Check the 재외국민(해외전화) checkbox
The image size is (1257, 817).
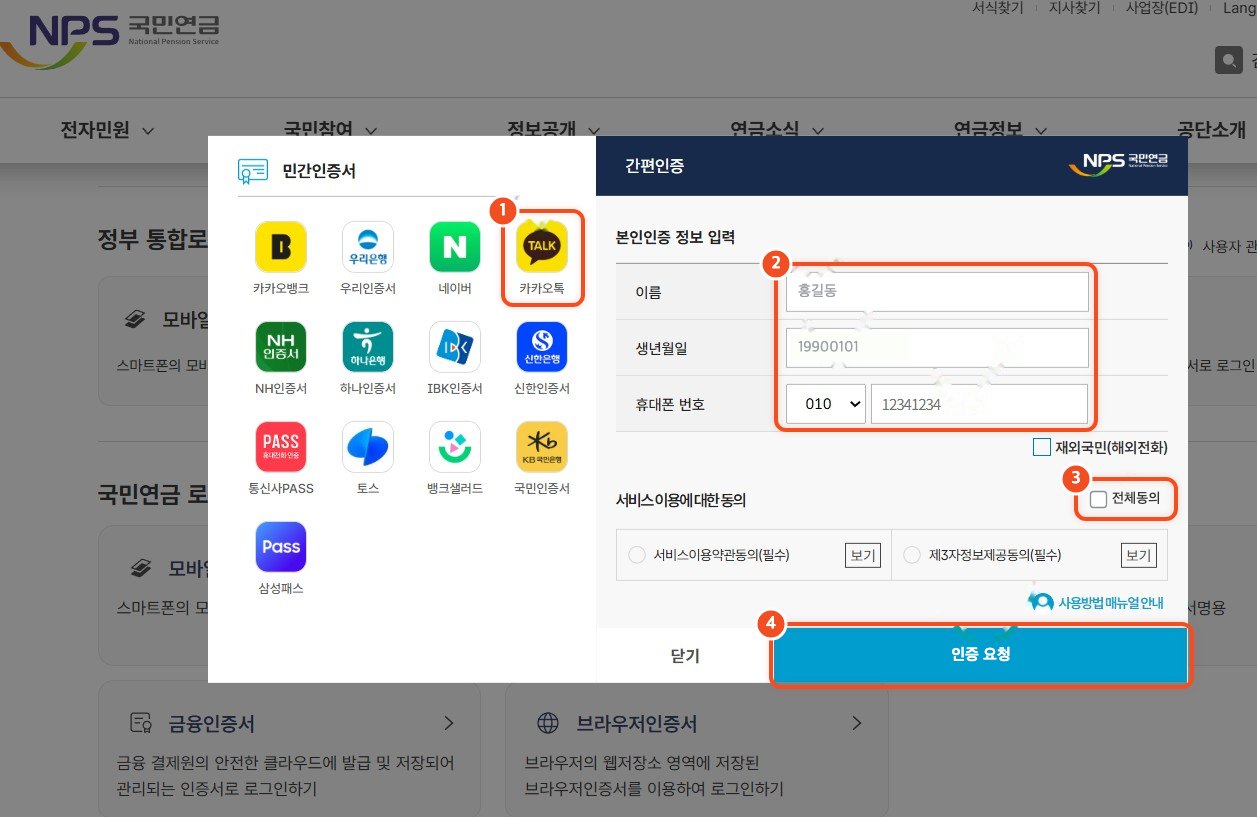(x=1042, y=447)
